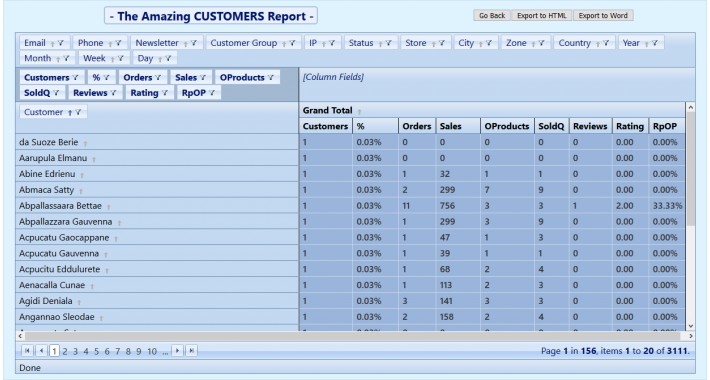Go to the first page using pager icon

pos(27,351)
